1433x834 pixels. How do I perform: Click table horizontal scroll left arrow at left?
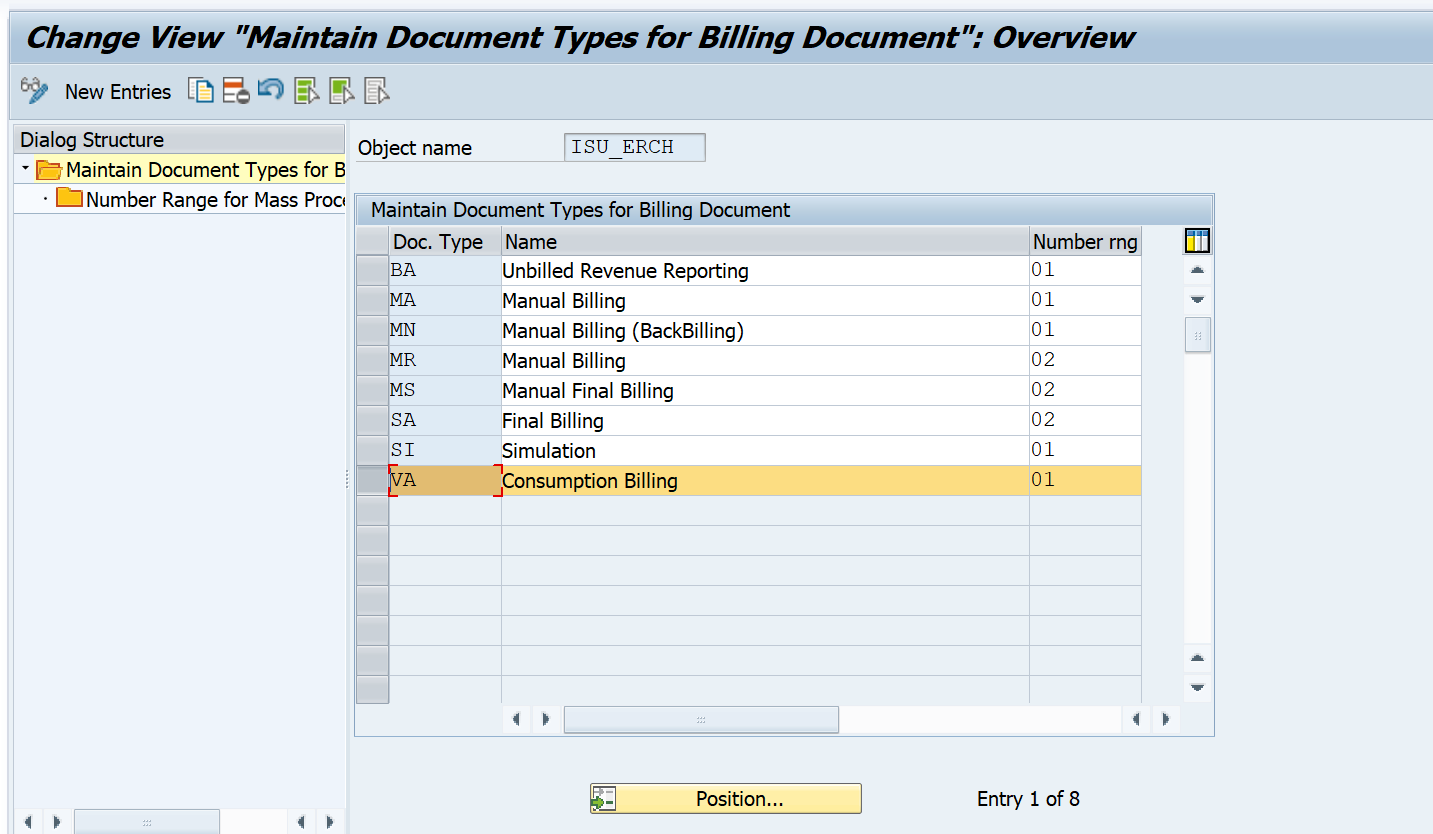tap(516, 719)
